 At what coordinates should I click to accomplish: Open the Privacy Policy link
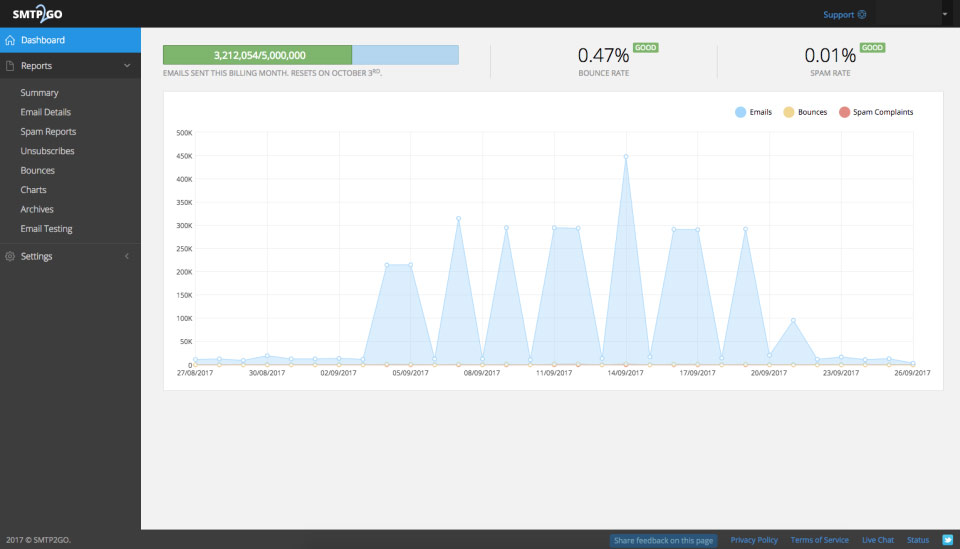pyautogui.click(x=753, y=540)
